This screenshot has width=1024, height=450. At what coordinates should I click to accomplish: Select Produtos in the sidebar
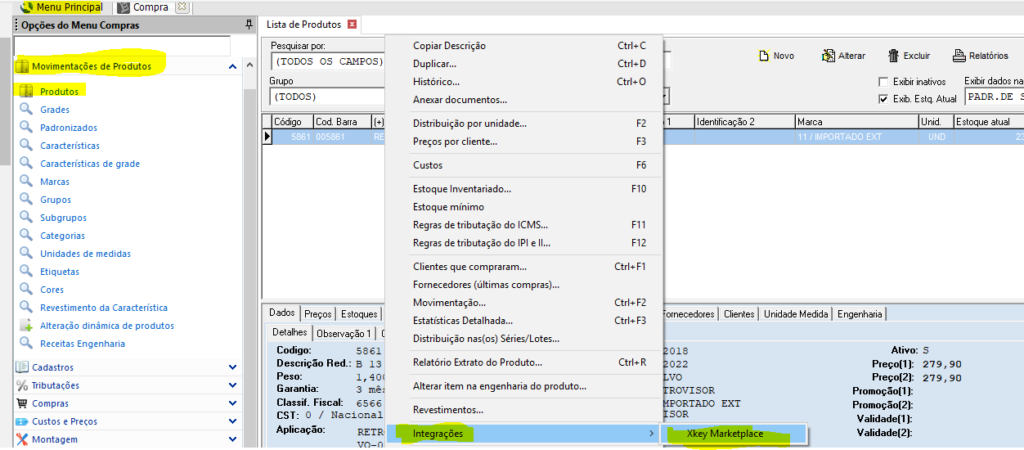(59, 91)
